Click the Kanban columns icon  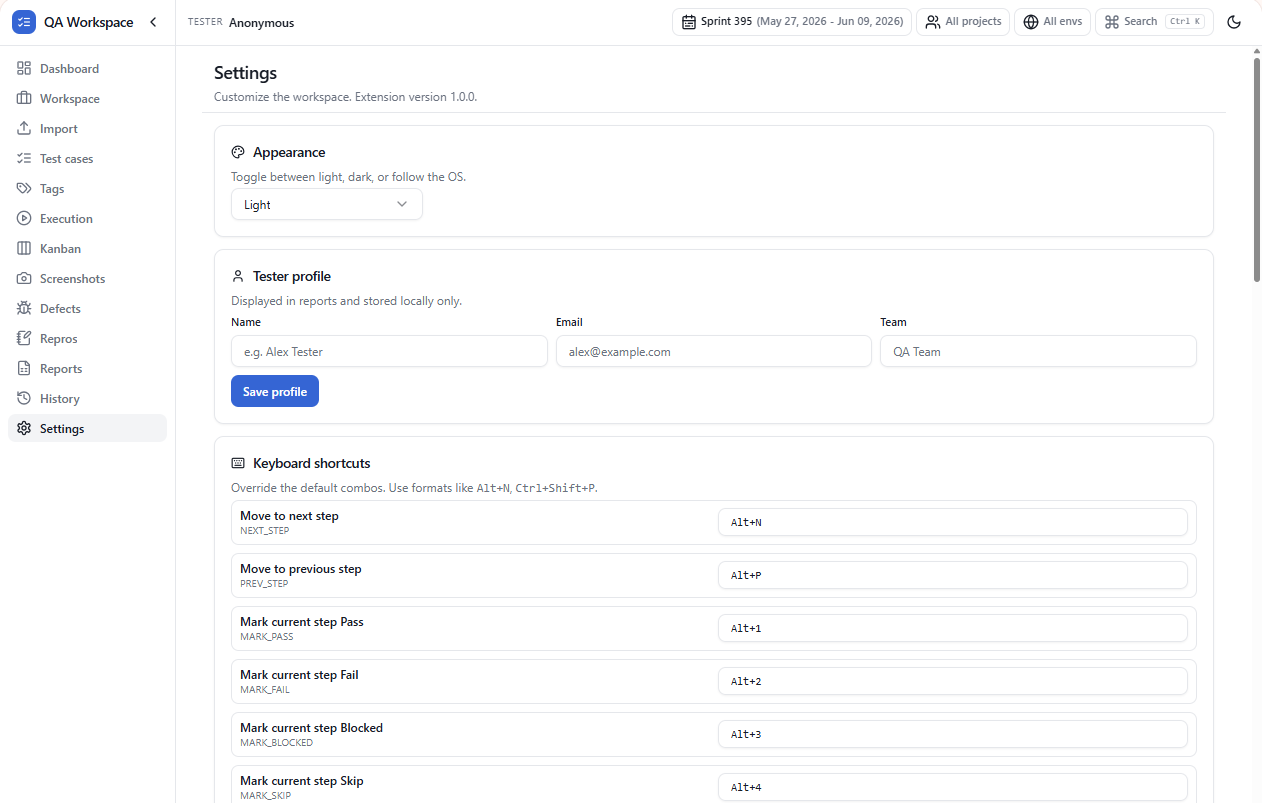[24, 249]
